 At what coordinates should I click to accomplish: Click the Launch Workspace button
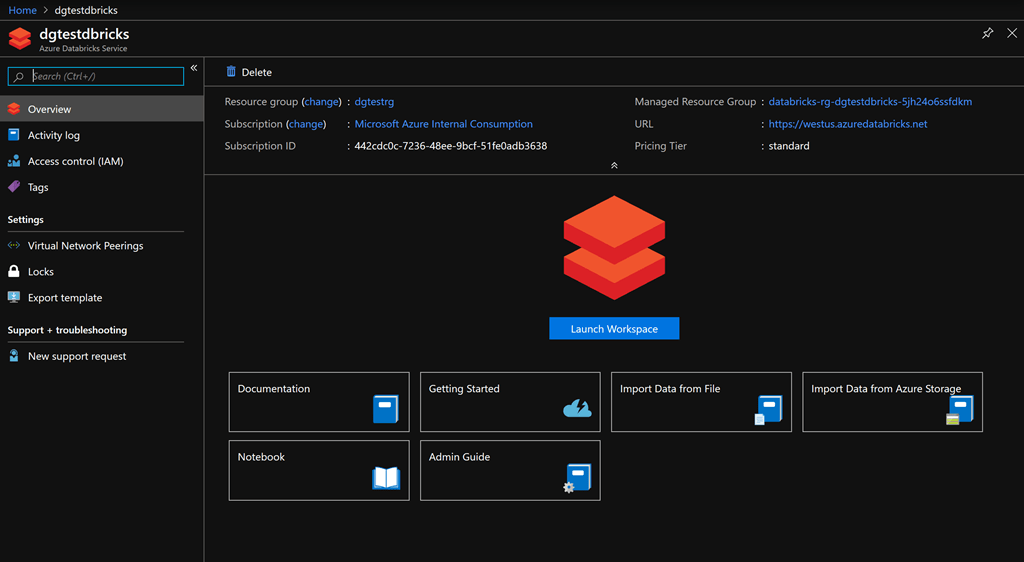614,328
